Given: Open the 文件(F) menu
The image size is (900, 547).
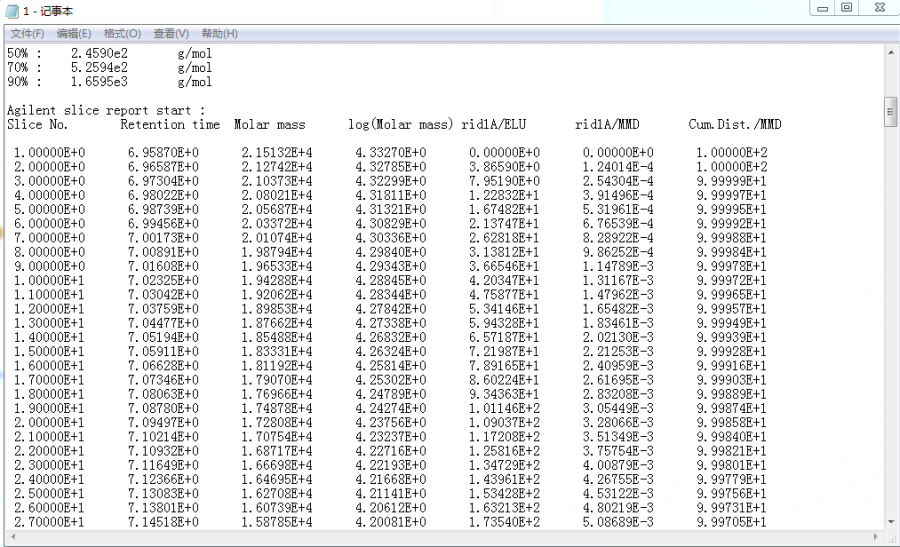Looking at the screenshot, I should tap(27, 34).
